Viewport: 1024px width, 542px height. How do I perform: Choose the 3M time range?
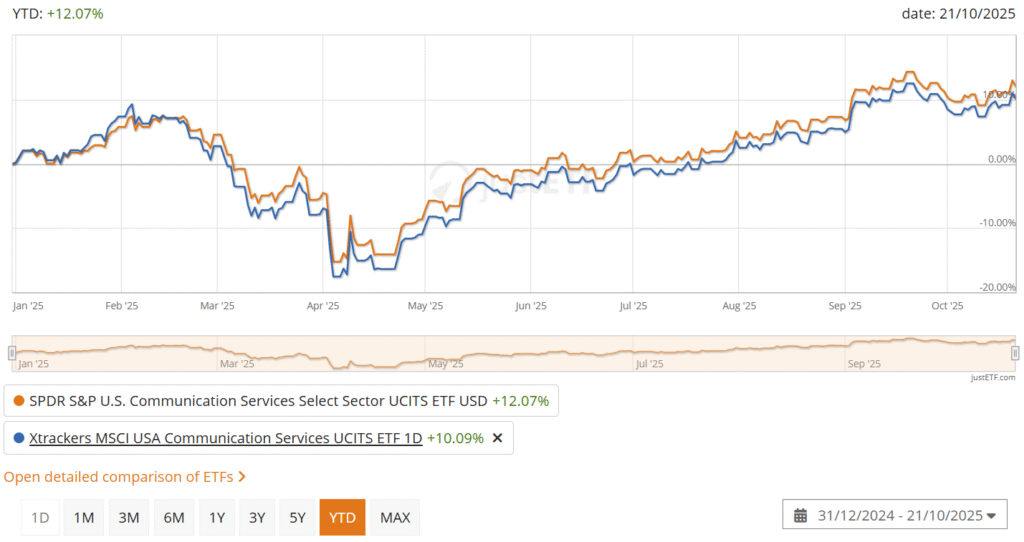[x=128, y=517]
